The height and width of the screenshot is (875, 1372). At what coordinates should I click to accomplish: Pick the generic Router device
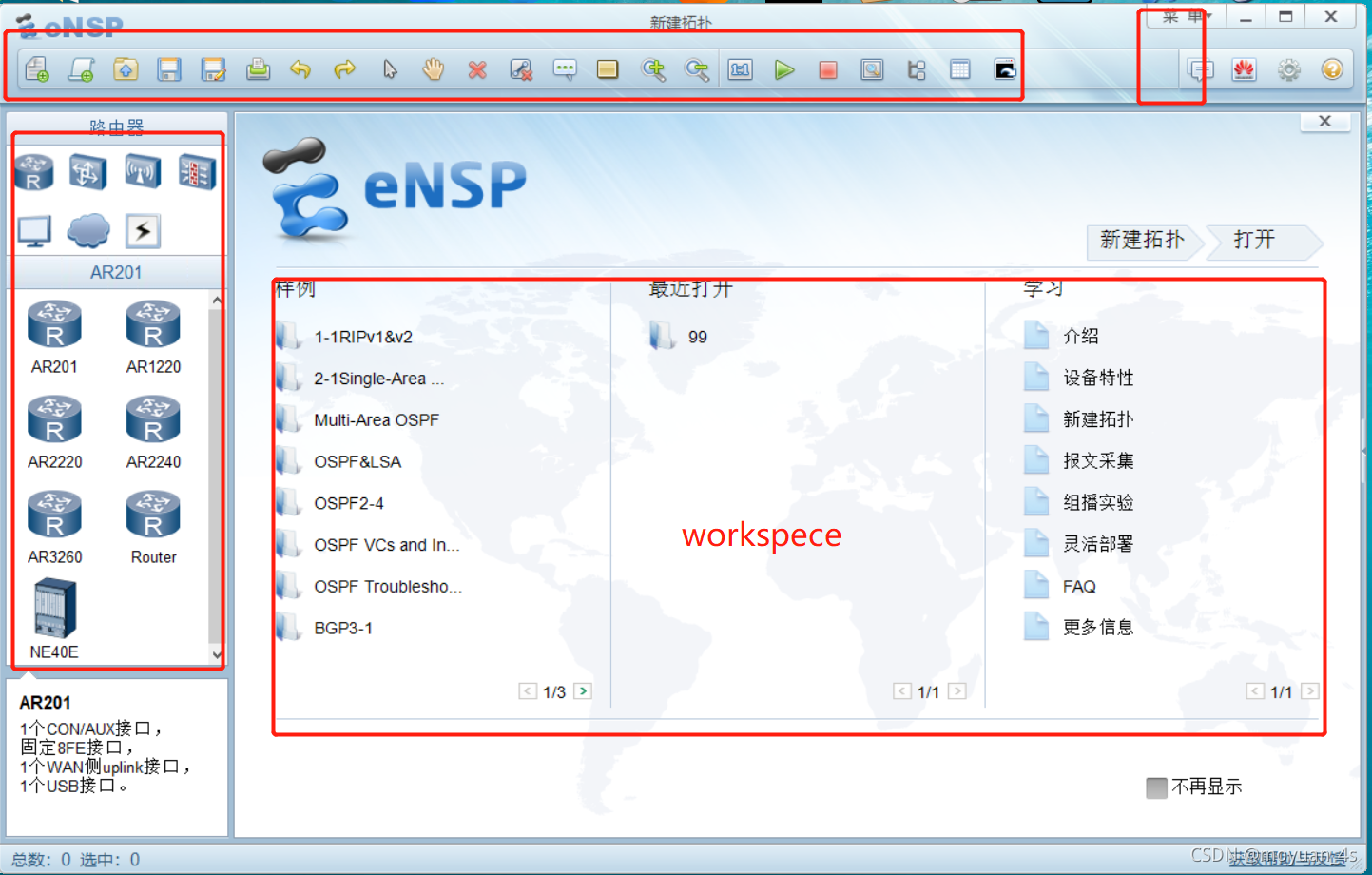pyautogui.click(x=153, y=528)
